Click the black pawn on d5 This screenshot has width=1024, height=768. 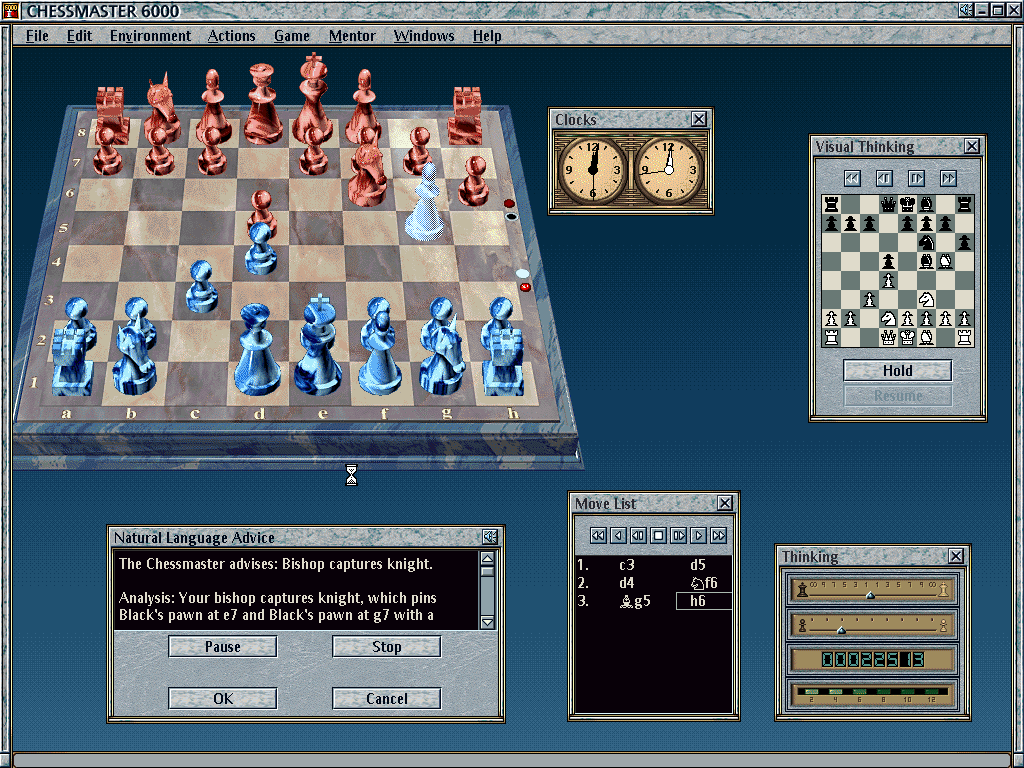coord(261,209)
